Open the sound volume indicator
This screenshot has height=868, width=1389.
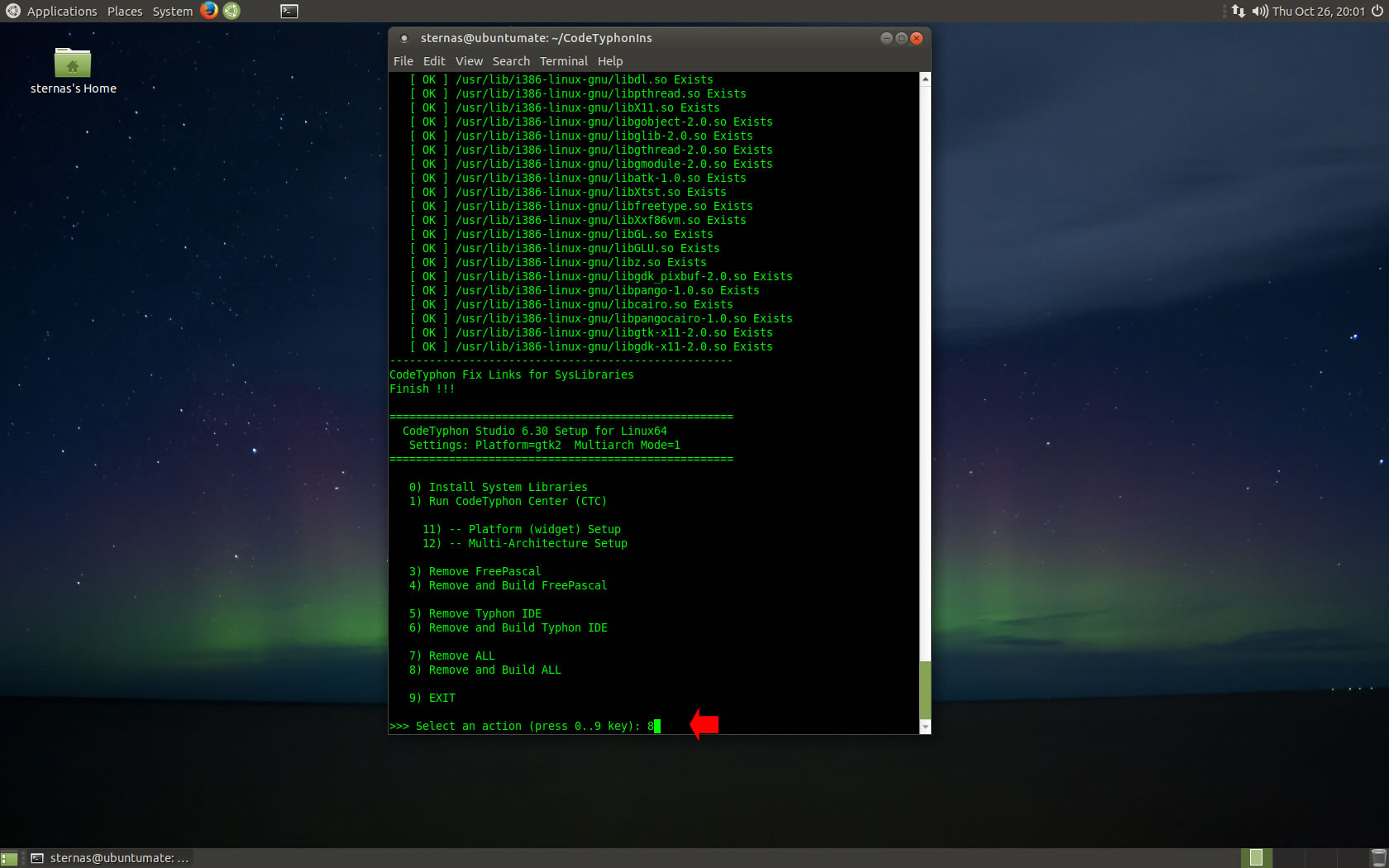(1260, 11)
